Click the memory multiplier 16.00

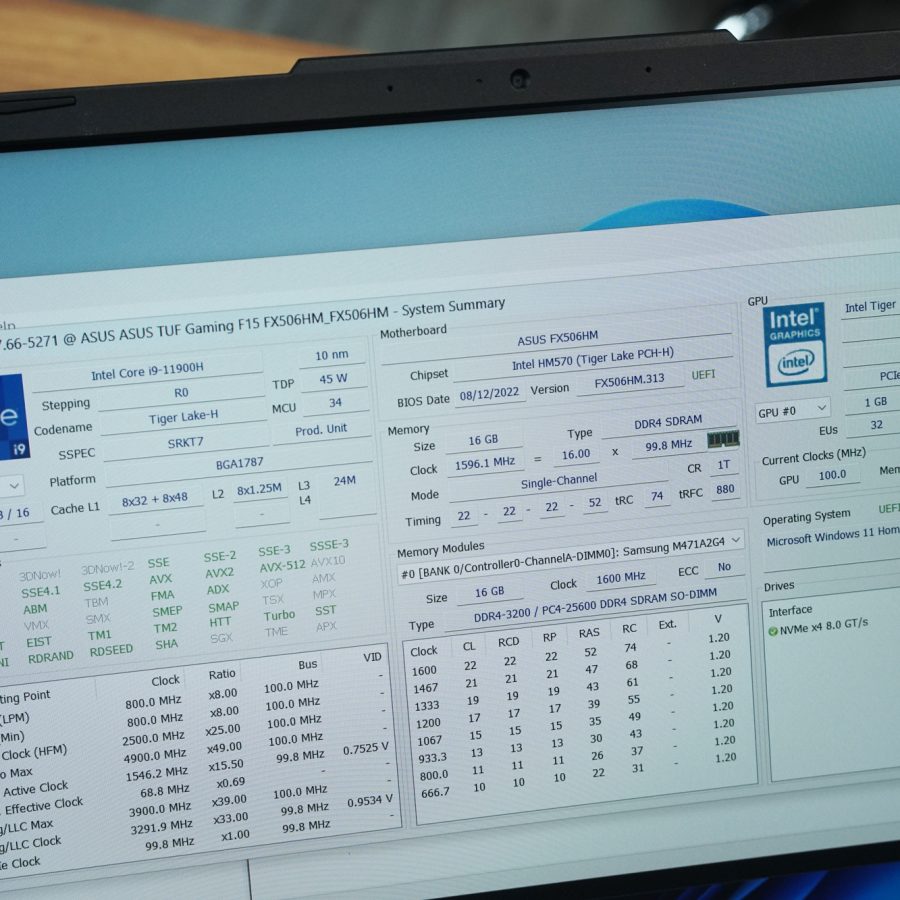coord(576,455)
